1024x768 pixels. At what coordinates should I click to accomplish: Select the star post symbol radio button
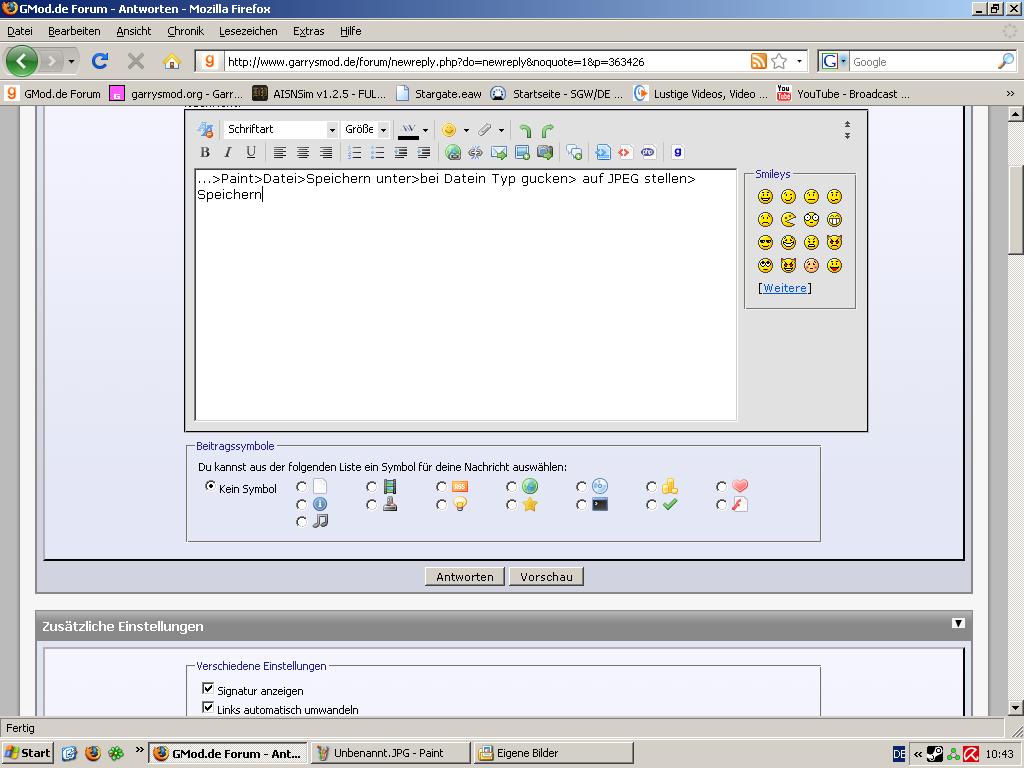coord(512,505)
